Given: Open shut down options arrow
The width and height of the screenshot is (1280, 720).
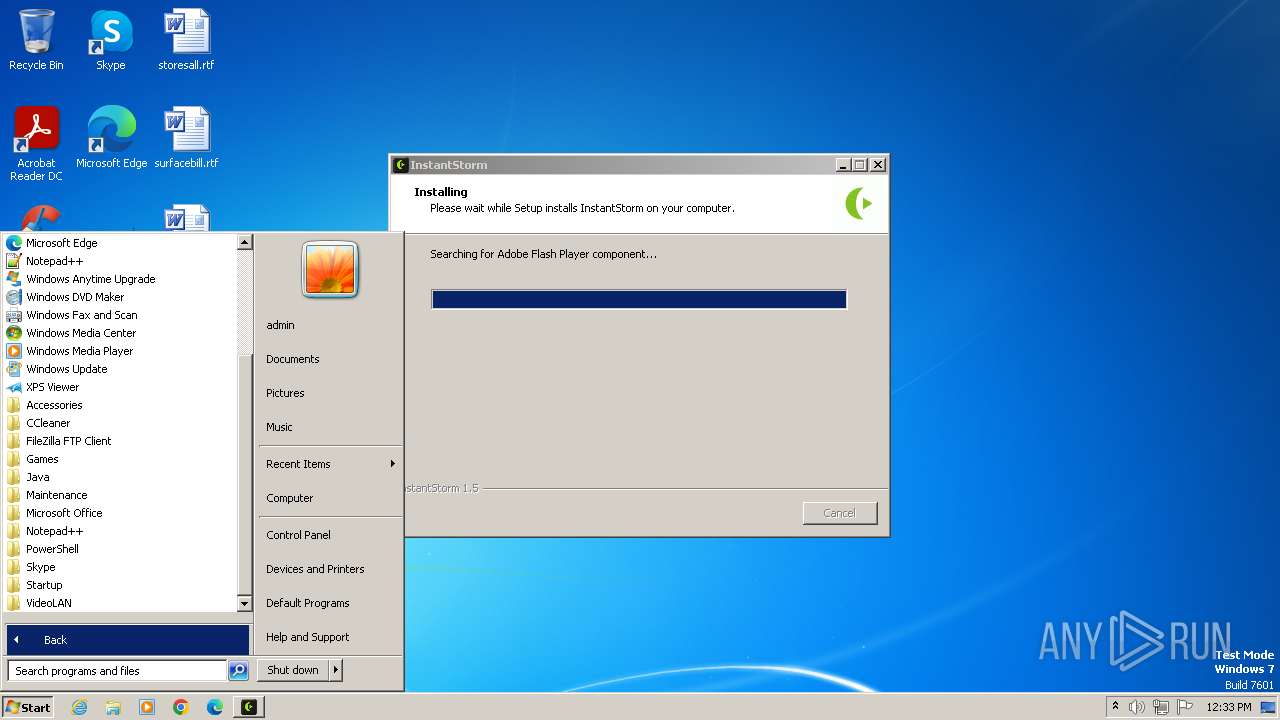Looking at the screenshot, I should pos(336,670).
